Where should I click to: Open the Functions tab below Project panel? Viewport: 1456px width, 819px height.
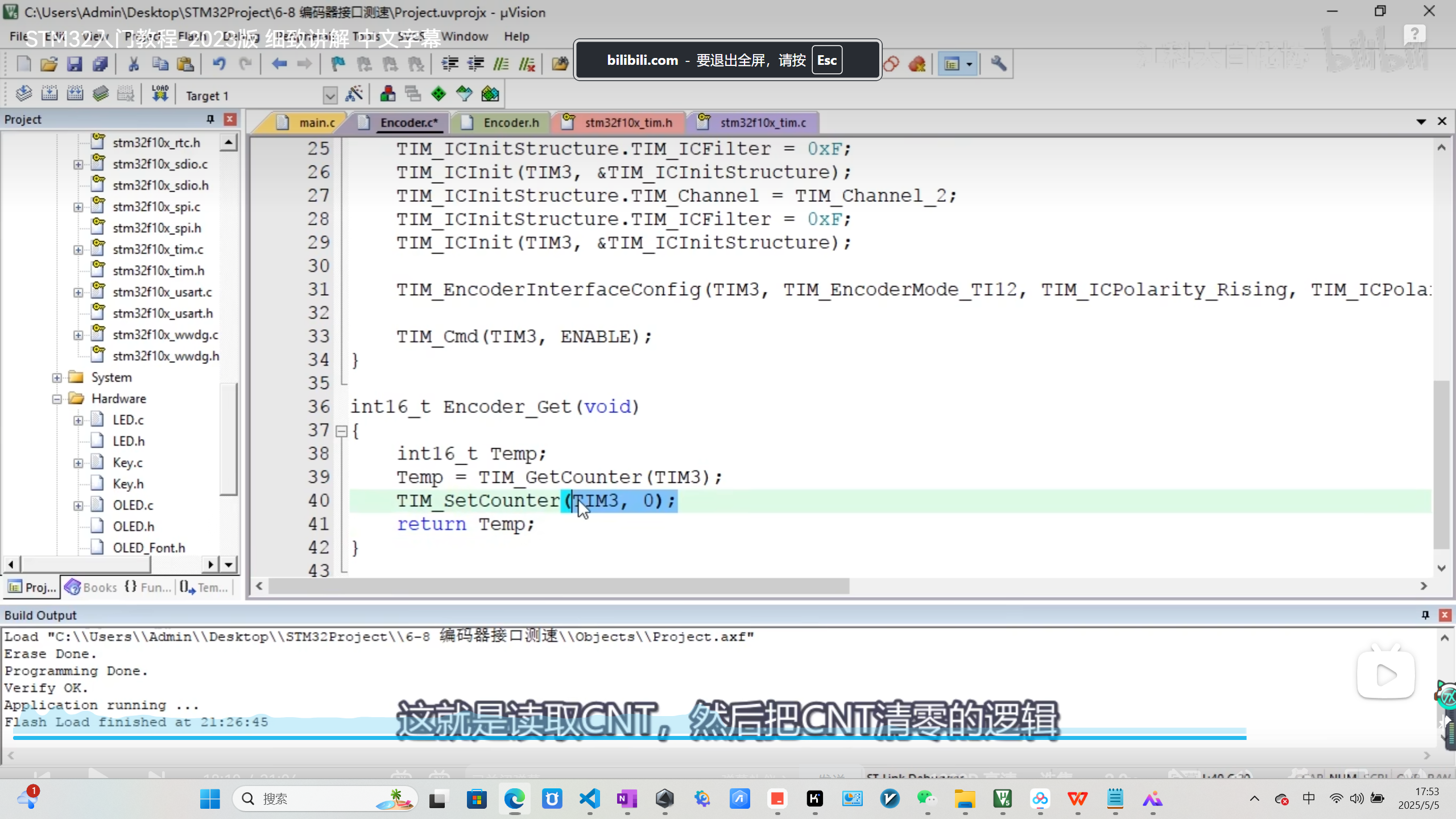(x=148, y=587)
